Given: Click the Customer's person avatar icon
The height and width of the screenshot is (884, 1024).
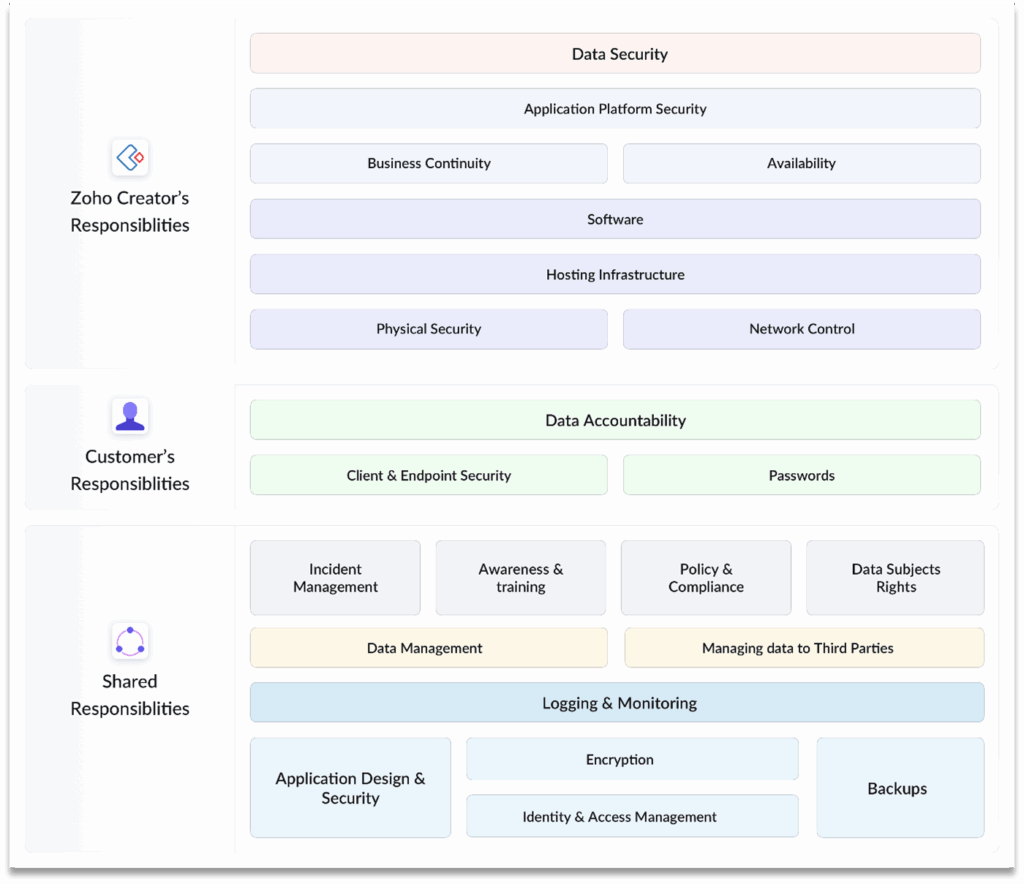Looking at the screenshot, I should pos(130,415).
